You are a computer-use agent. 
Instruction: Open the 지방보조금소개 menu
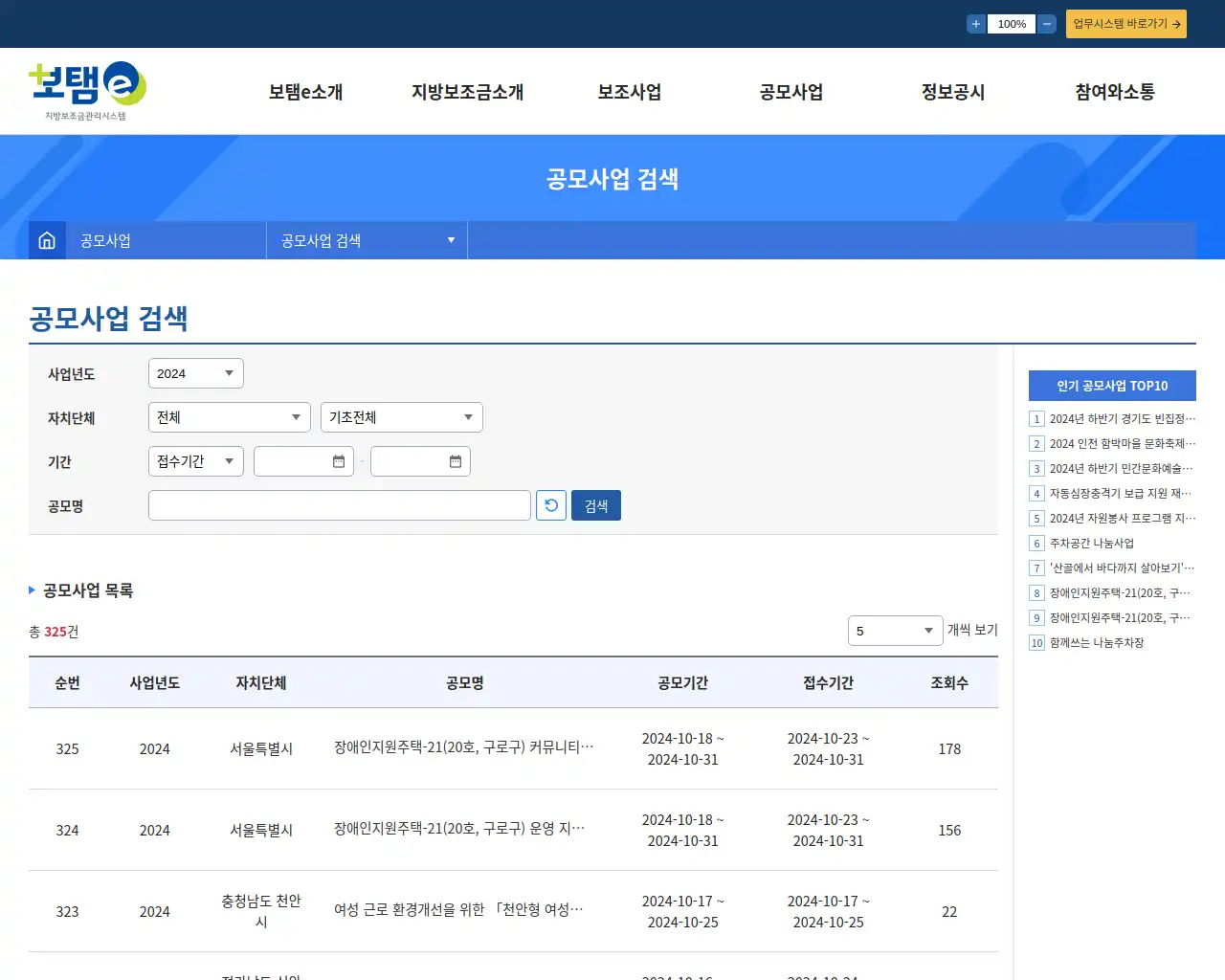467,92
